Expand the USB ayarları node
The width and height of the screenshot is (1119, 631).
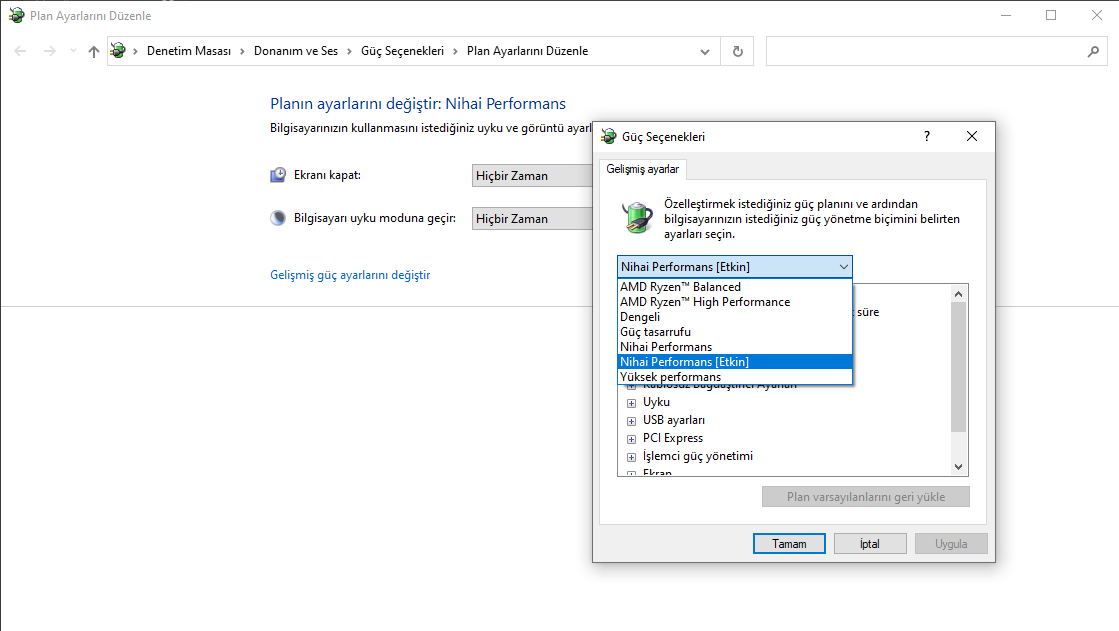coord(631,420)
